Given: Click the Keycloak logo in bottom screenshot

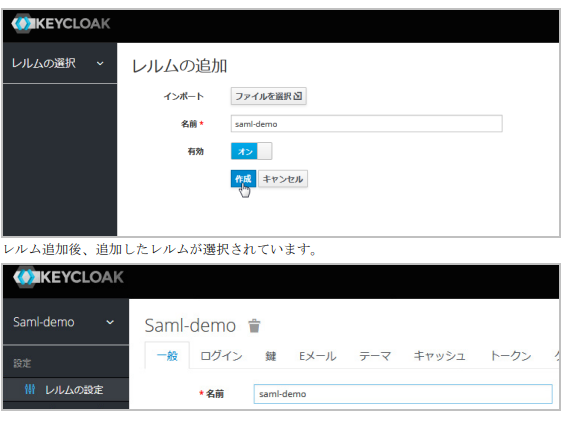Looking at the screenshot, I should pos(68,277).
